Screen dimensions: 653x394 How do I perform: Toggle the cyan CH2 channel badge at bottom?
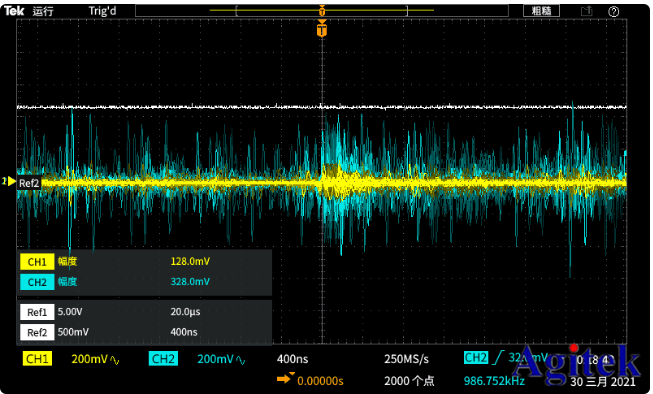pos(163,359)
